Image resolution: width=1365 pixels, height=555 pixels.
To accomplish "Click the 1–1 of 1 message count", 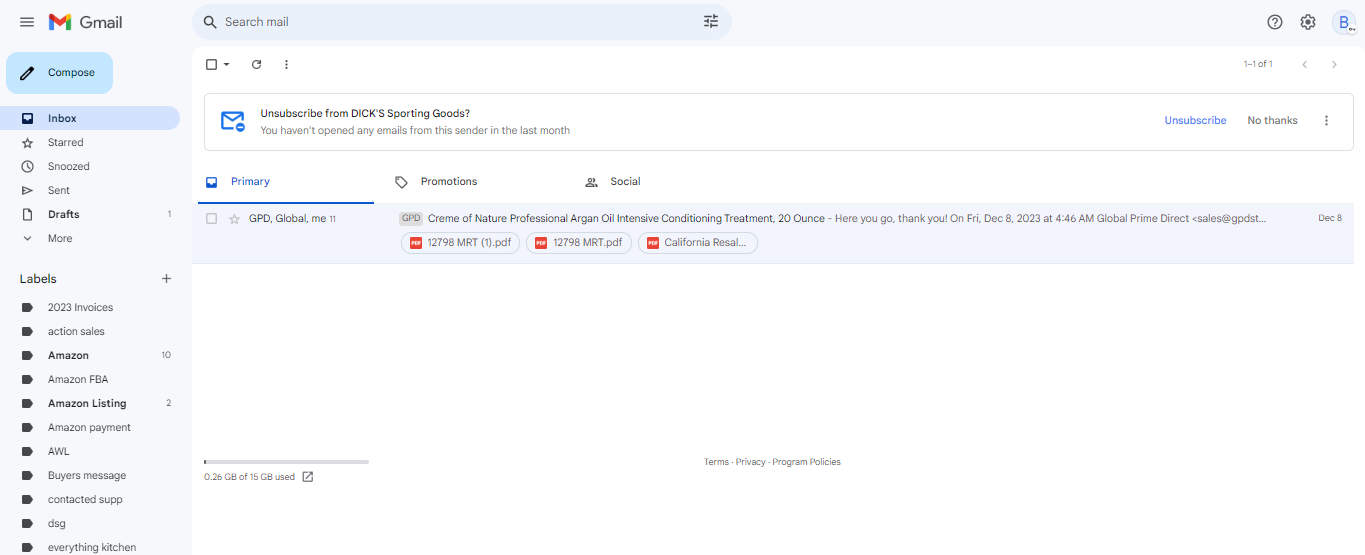I will 1258,64.
